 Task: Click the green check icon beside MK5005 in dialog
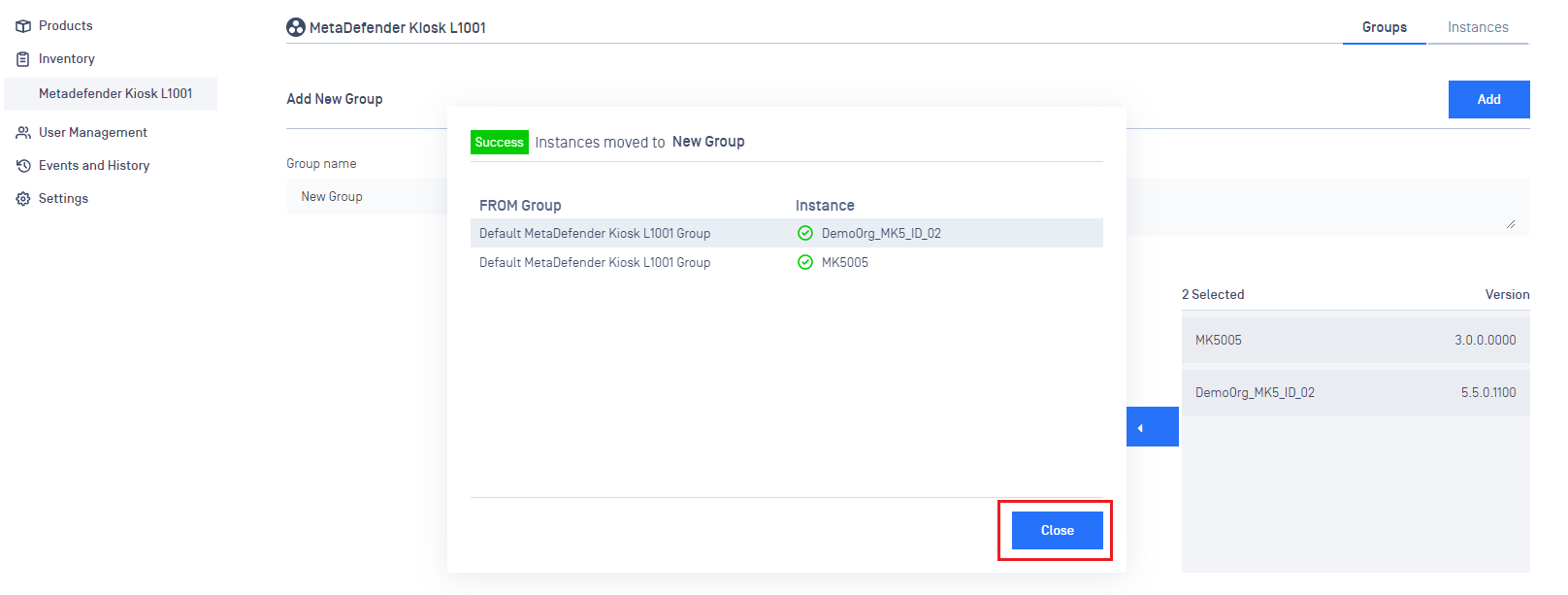click(x=805, y=262)
